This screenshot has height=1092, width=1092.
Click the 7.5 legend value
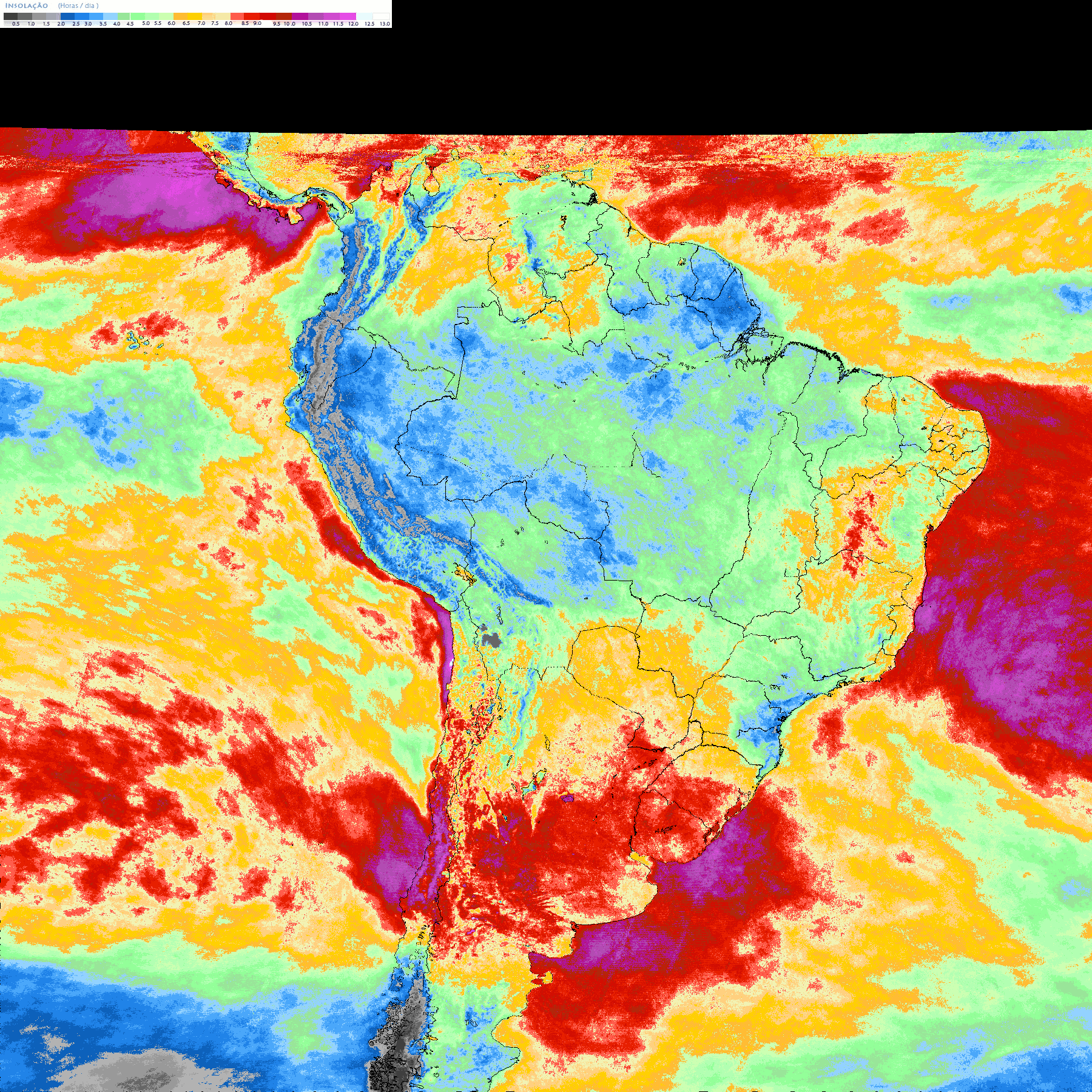coord(215,23)
